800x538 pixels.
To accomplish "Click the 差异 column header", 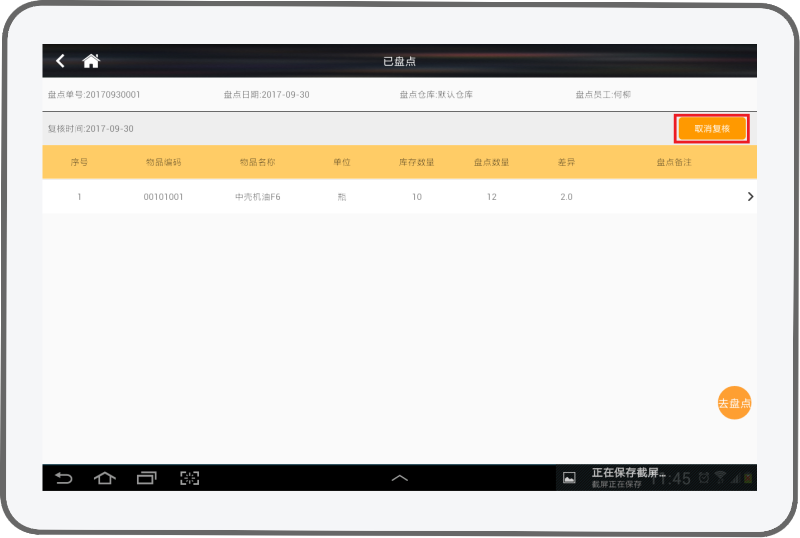I will click(x=566, y=162).
